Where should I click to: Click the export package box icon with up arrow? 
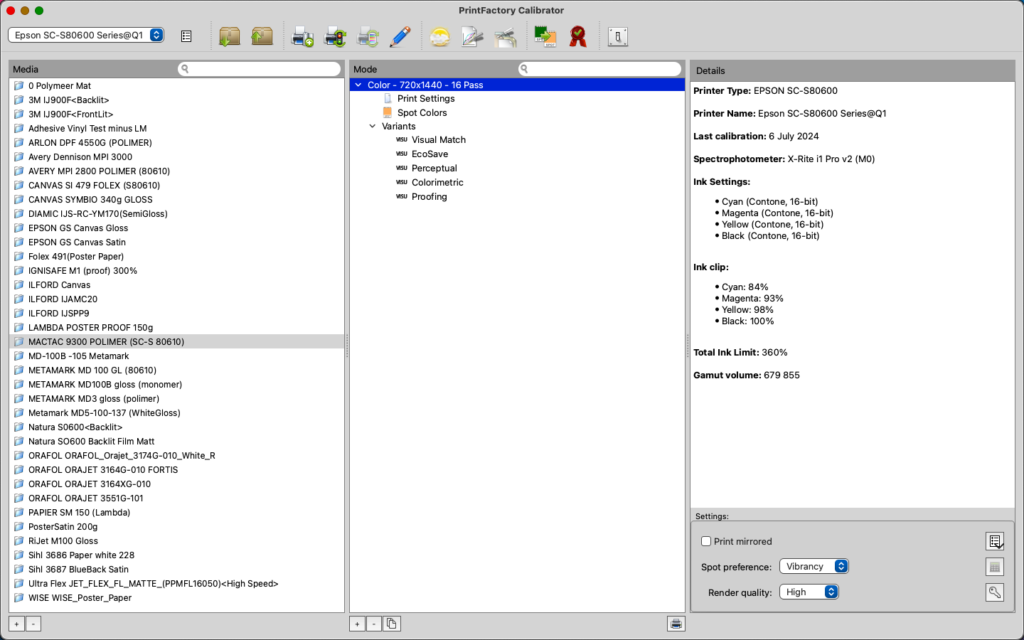[x=262, y=37]
